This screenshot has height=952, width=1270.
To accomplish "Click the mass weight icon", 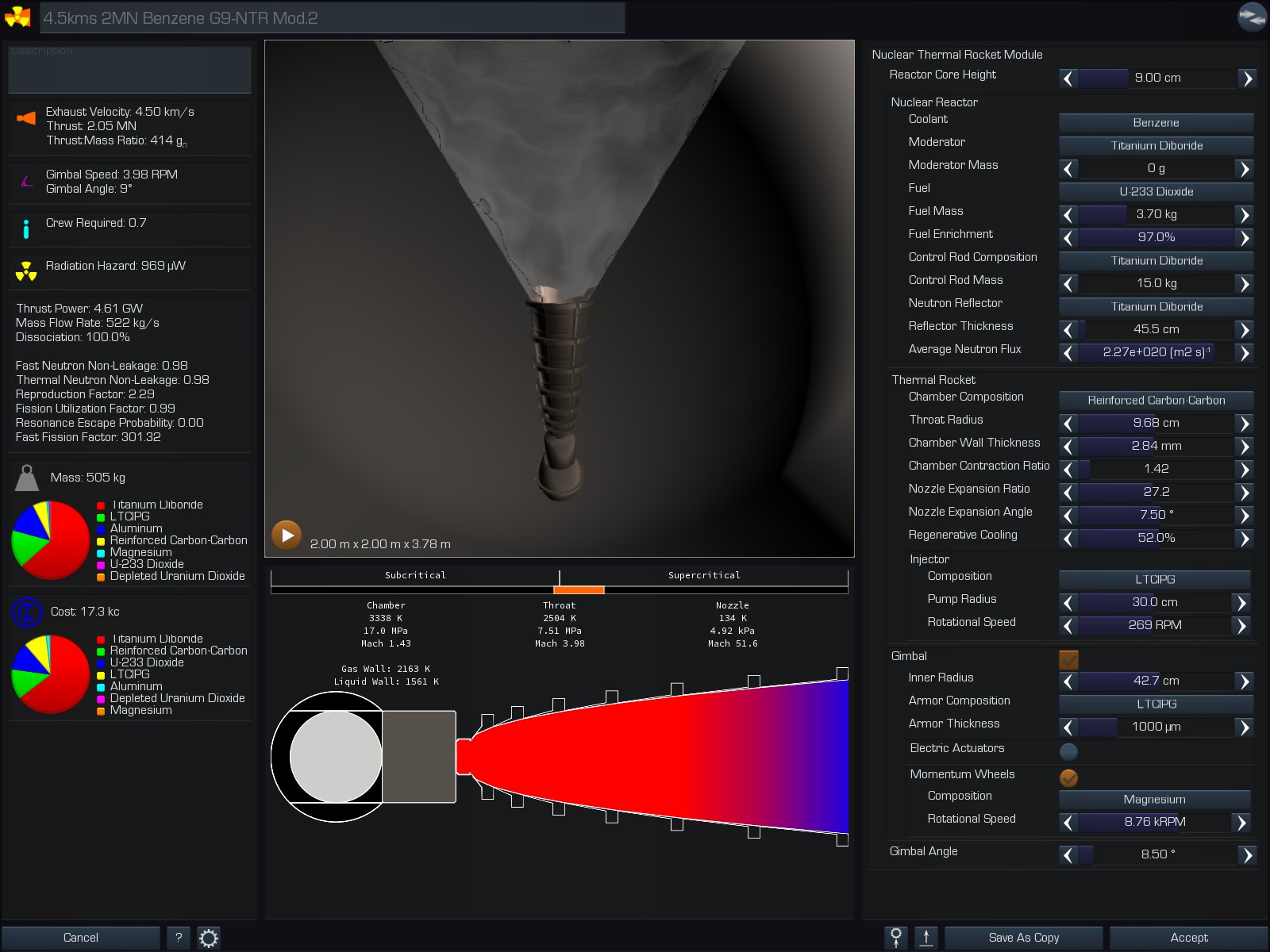I will tap(27, 478).
